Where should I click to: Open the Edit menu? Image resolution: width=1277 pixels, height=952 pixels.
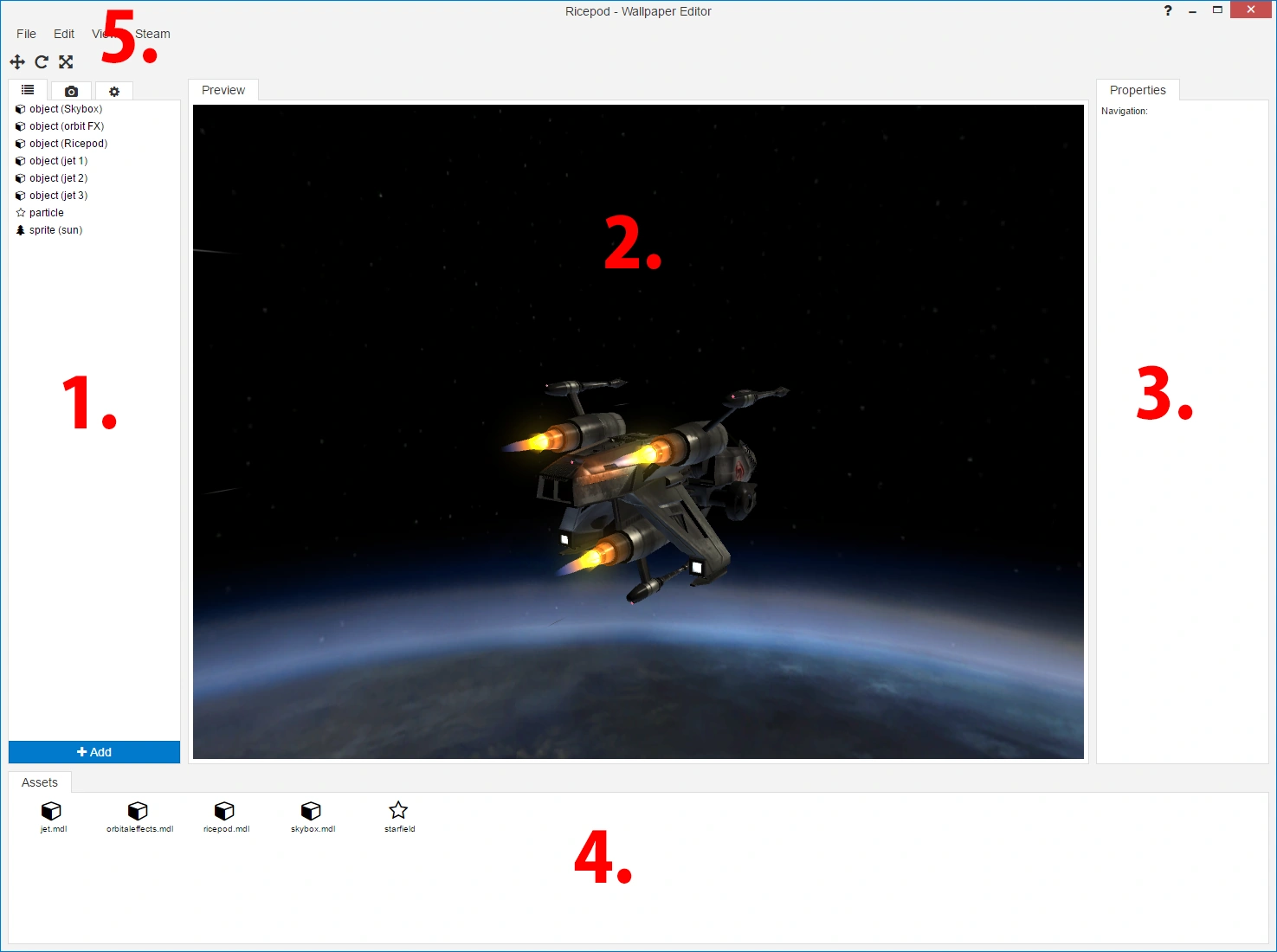64,34
